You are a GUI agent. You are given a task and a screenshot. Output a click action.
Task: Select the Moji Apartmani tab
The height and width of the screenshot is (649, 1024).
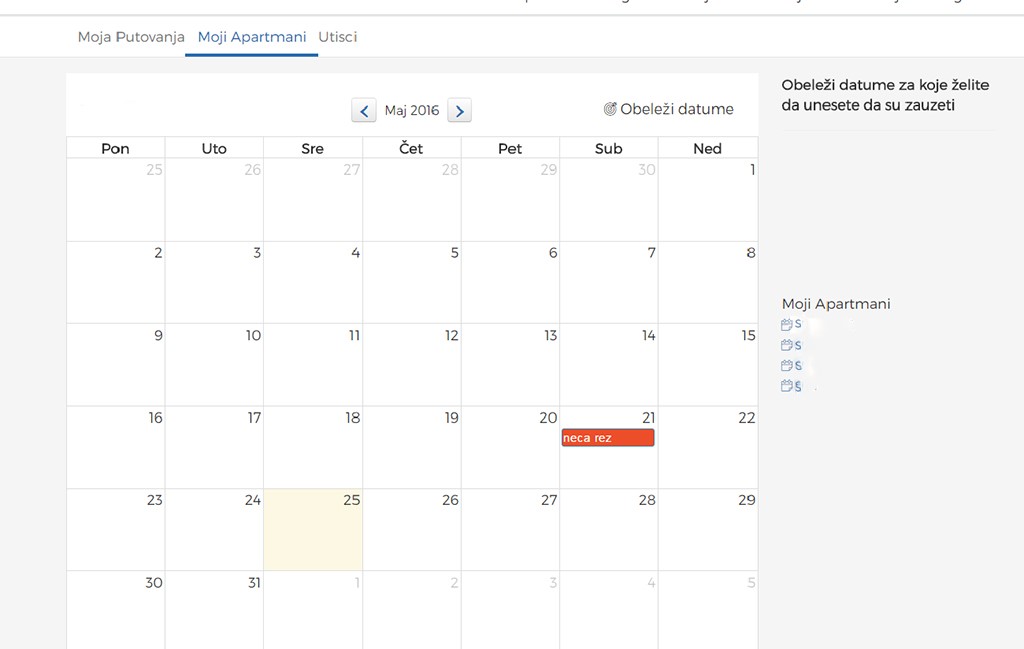252,37
